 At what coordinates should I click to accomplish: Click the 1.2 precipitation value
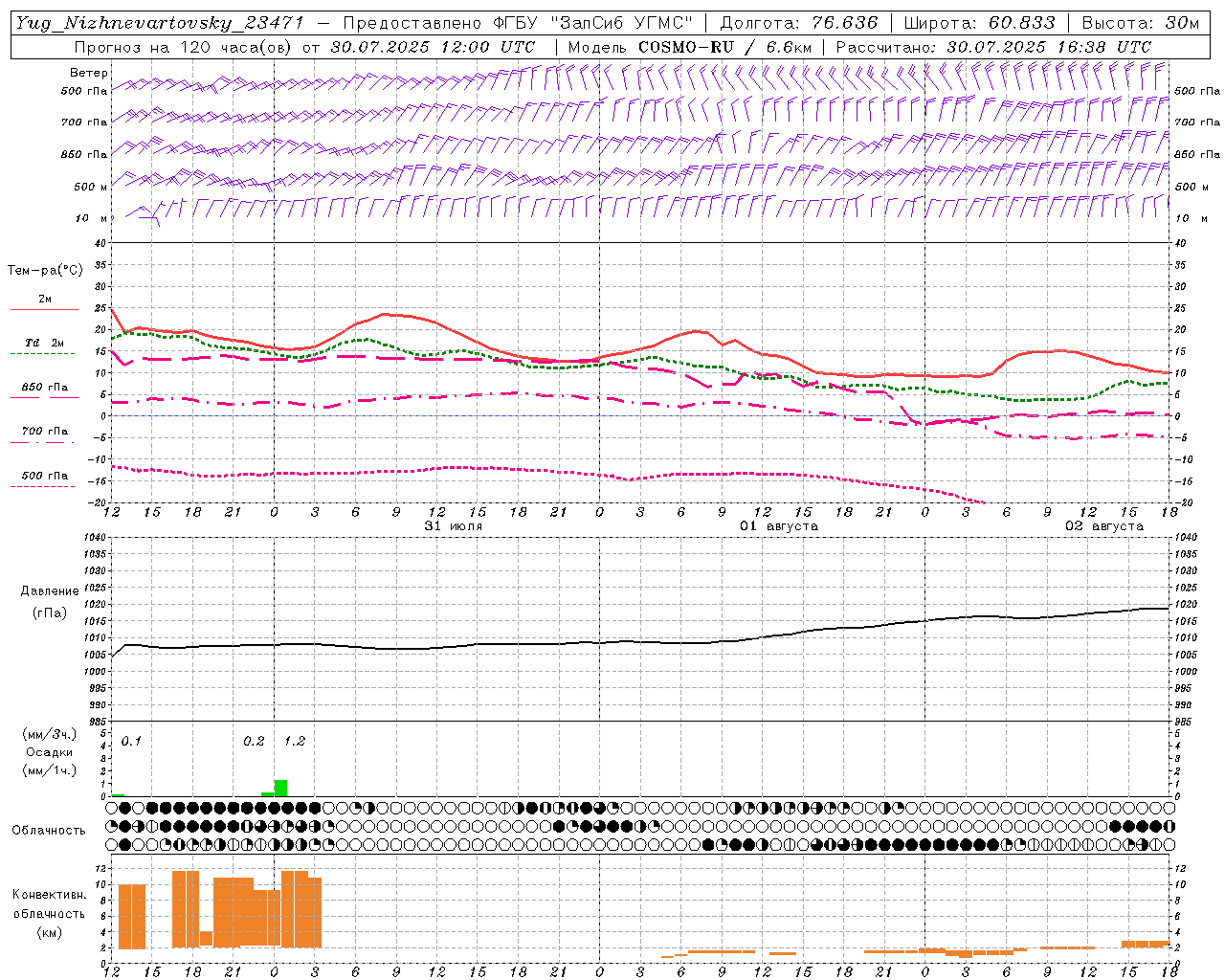pyautogui.click(x=295, y=742)
